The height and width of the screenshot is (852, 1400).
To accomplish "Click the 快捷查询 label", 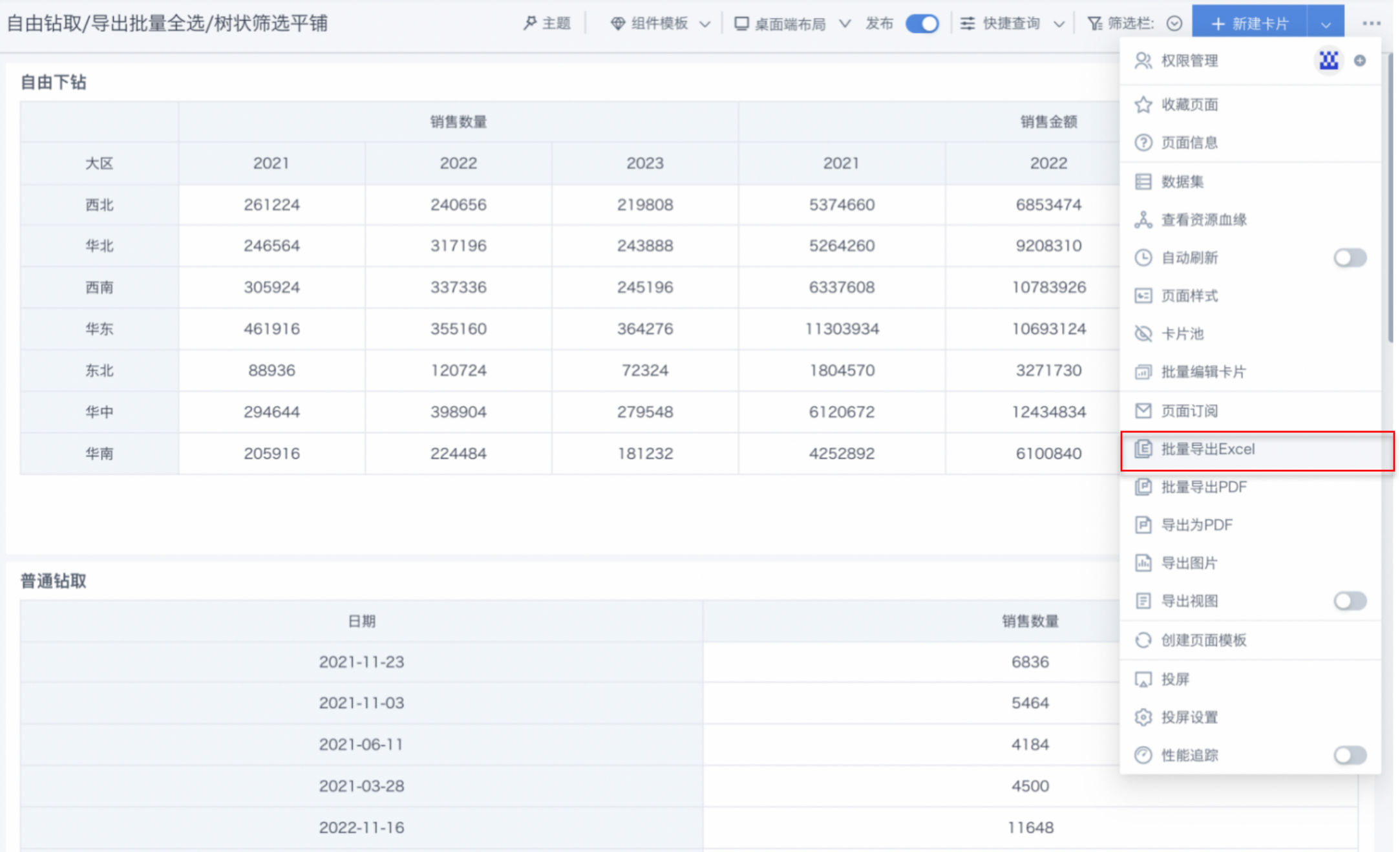I will 1012,24.
